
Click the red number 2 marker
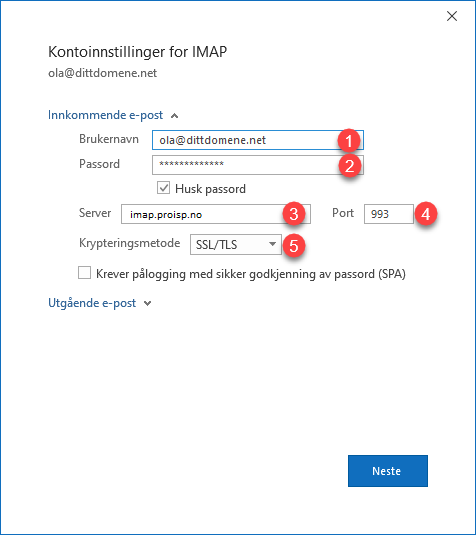pyautogui.click(x=349, y=166)
